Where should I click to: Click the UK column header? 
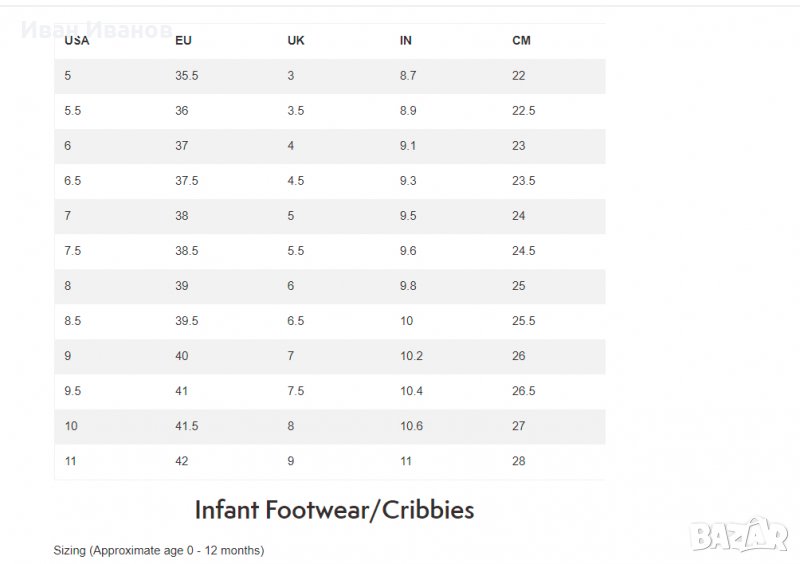(296, 41)
